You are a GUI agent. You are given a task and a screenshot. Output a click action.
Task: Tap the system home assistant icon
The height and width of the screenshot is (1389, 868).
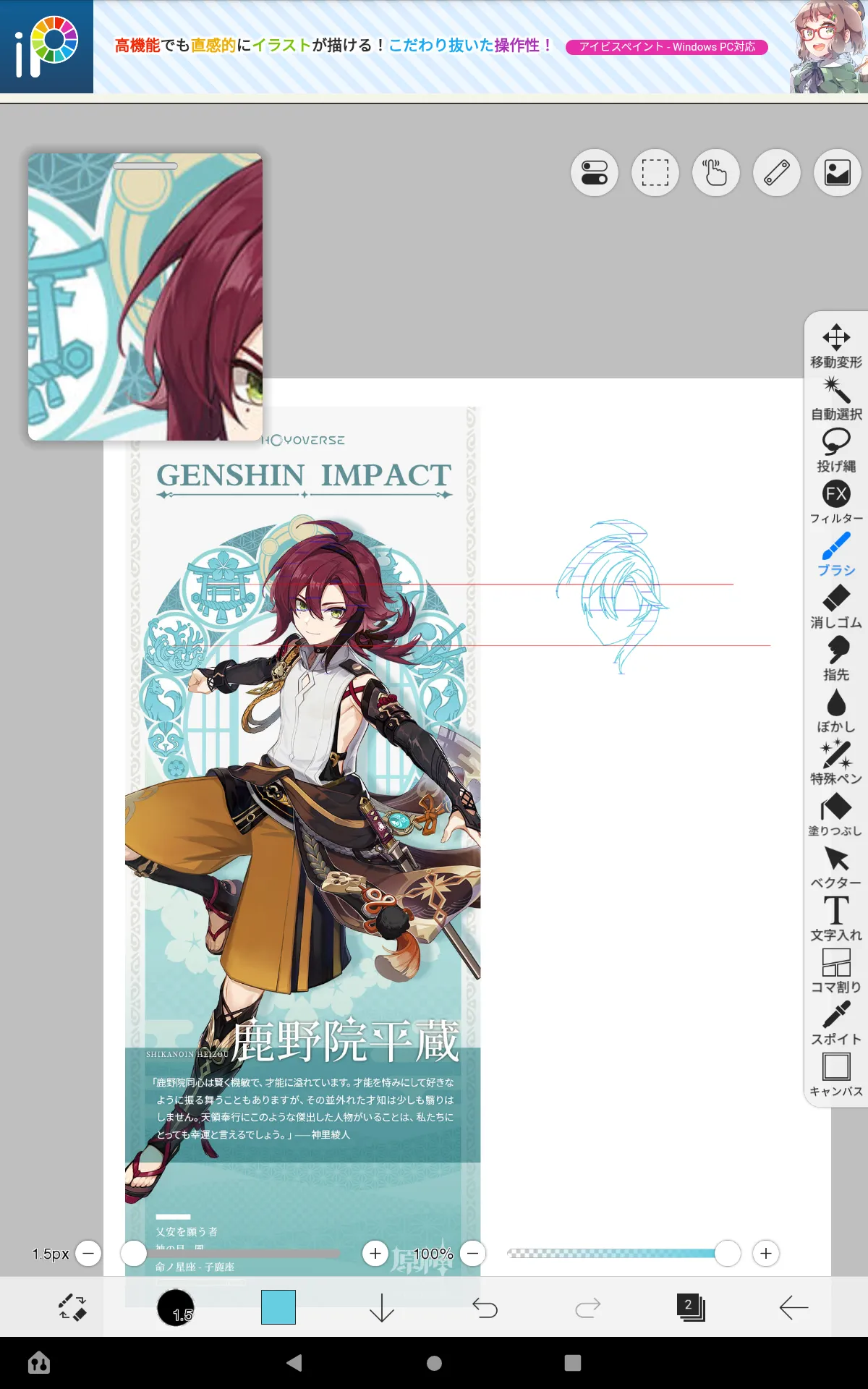[x=39, y=1363]
